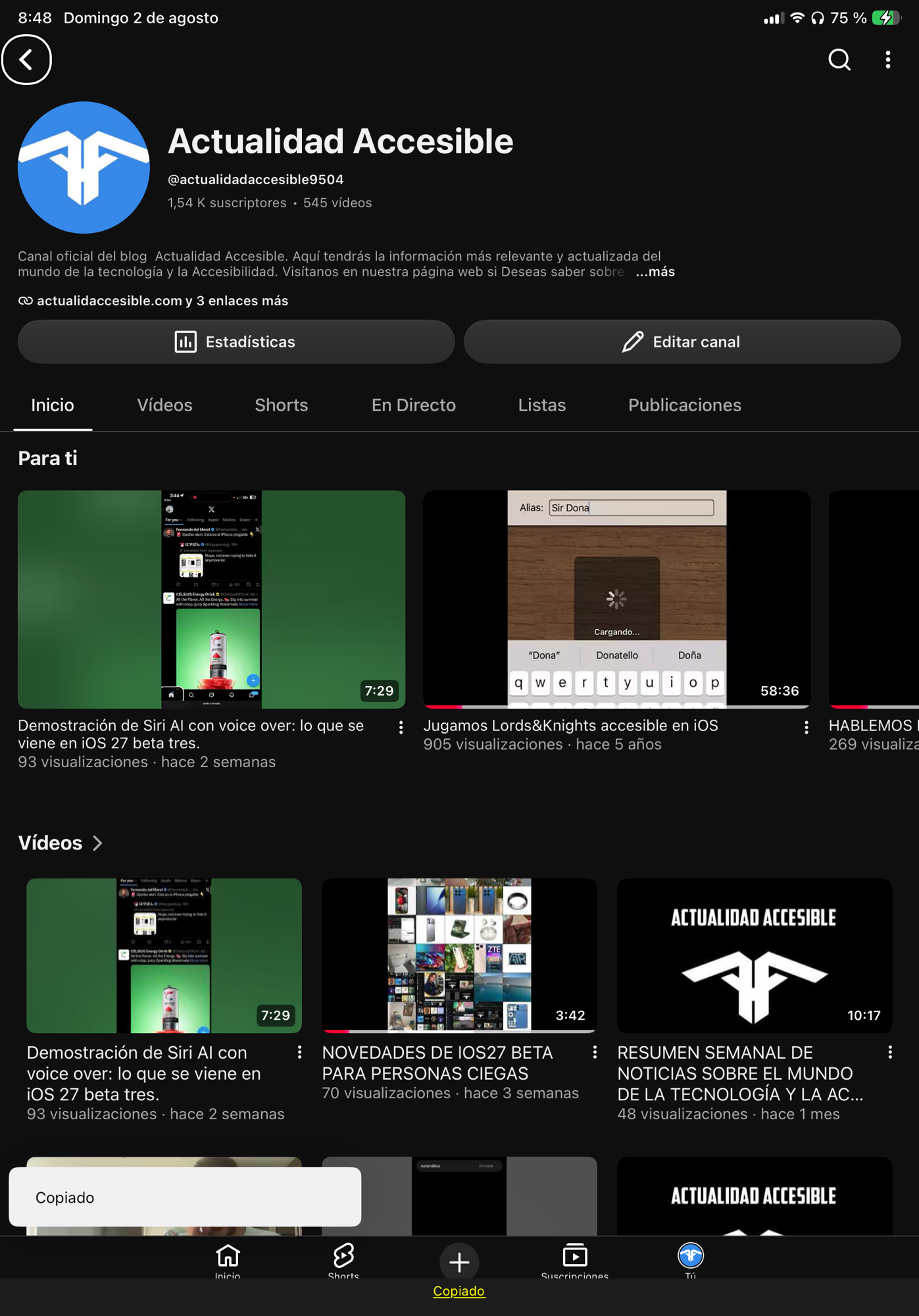Play the Lords&Knights video thumbnail
The image size is (919, 1316).
(x=616, y=599)
